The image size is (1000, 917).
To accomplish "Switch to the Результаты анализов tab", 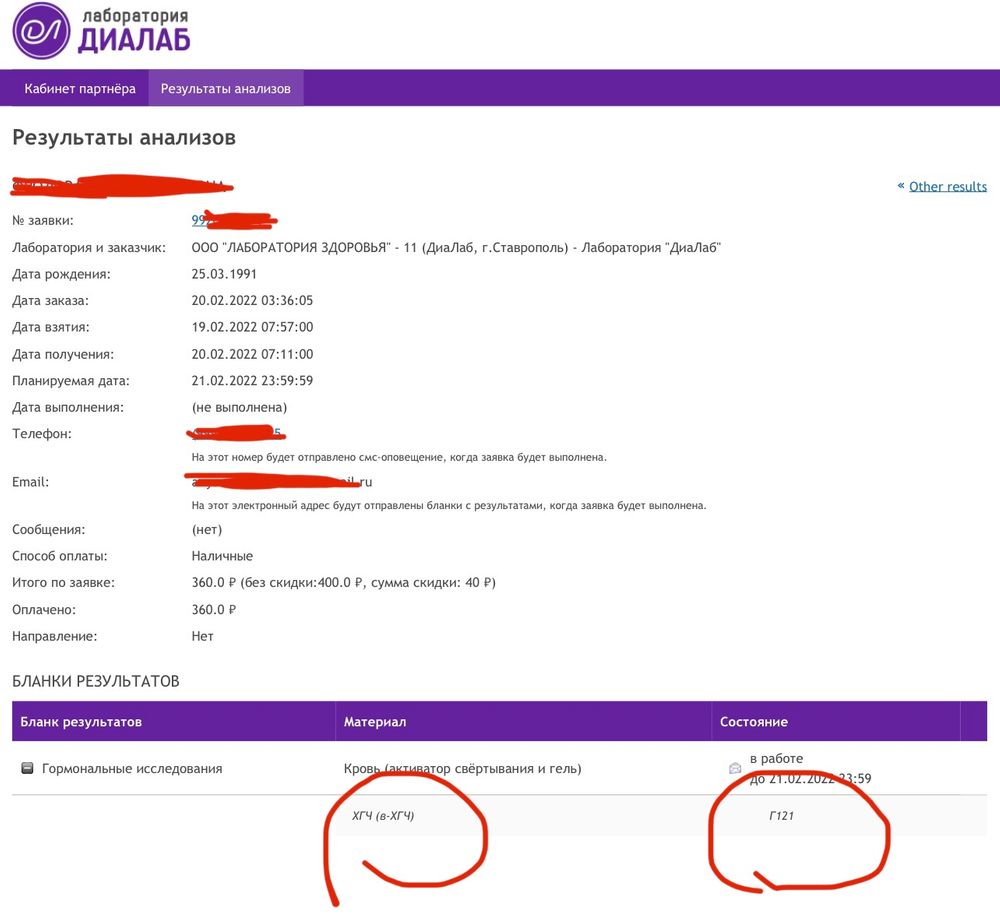I will pyautogui.click(x=226, y=89).
